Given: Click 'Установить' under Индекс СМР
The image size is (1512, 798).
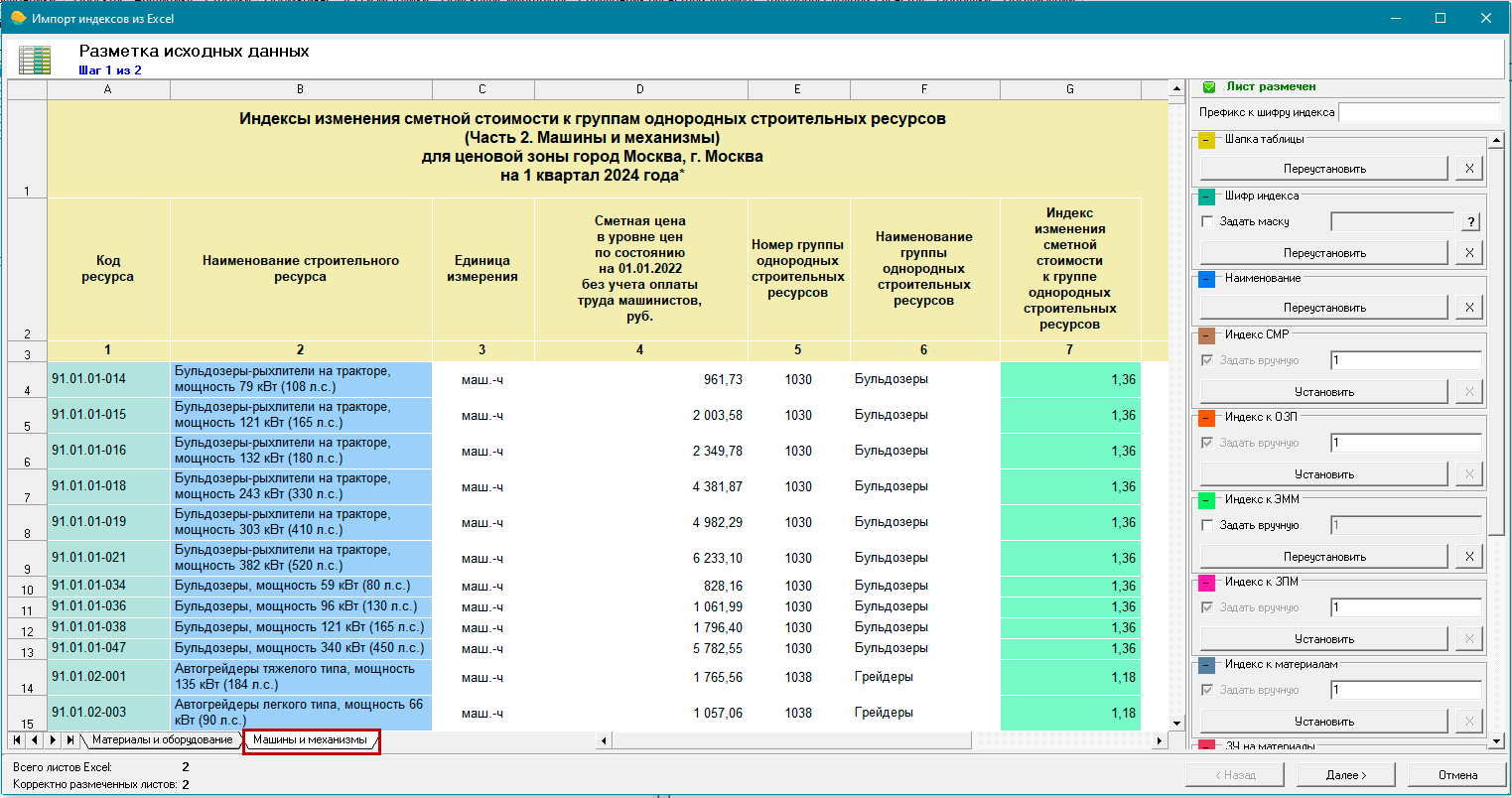Looking at the screenshot, I should (1324, 392).
